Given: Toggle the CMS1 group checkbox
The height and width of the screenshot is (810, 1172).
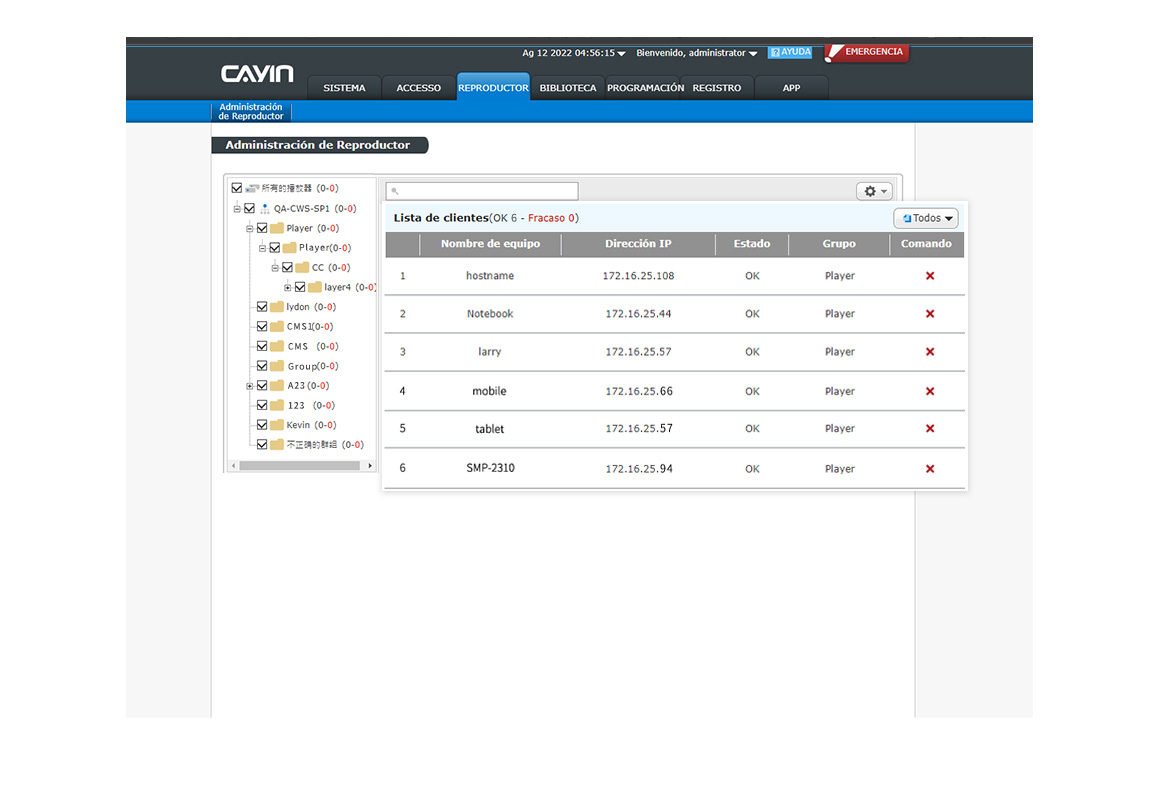Looking at the screenshot, I should [x=262, y=327].
